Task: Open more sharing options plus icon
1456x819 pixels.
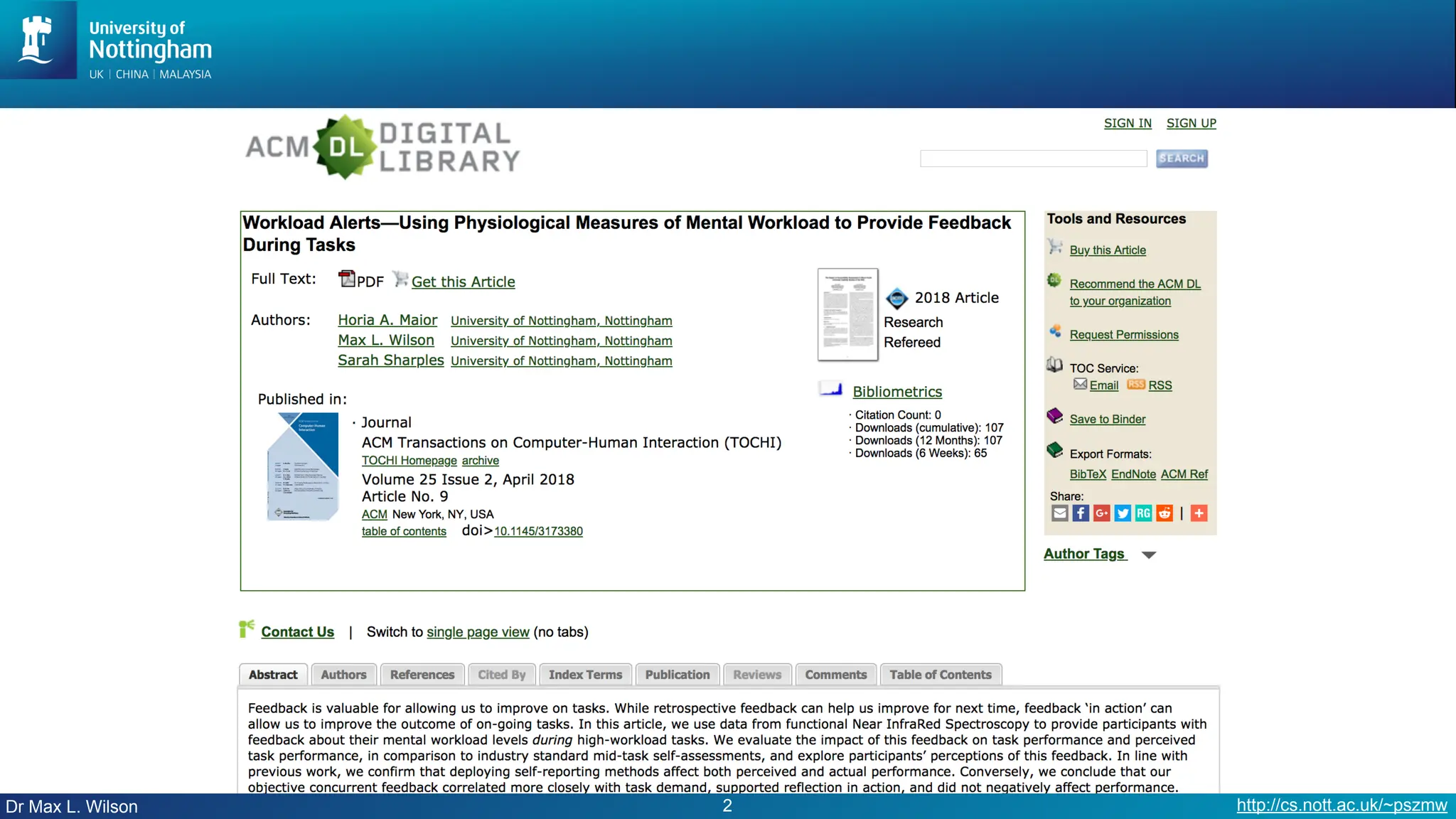Action: [1199, 513]
